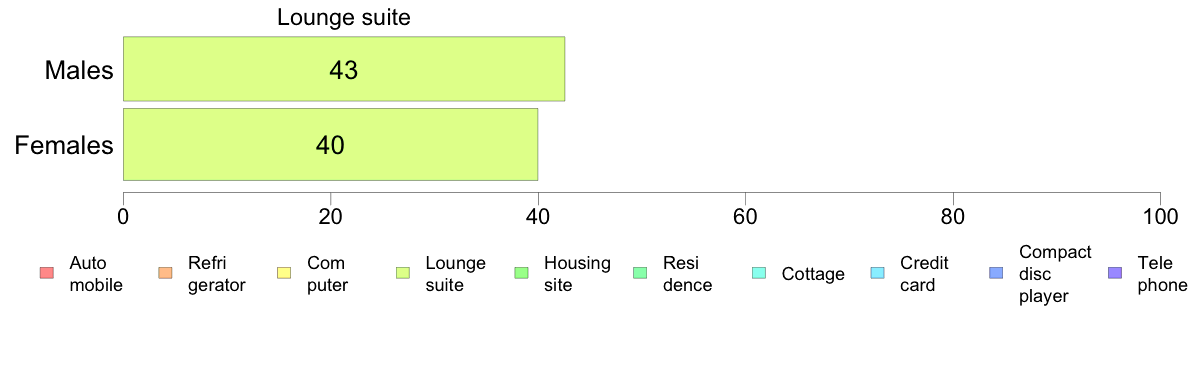This screenshot has width=1188, height=368.
Task: Click the Females bar showing 40
Action: coord(330,145)
